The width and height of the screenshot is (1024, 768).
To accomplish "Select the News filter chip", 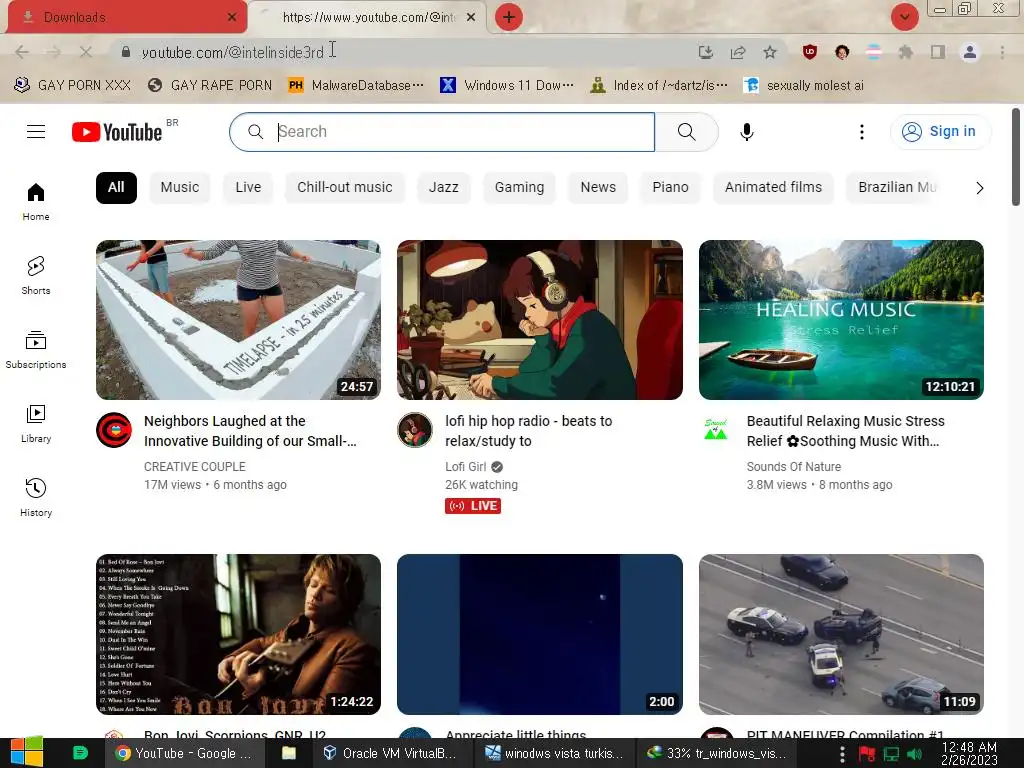I will click(x=598, y=187).
